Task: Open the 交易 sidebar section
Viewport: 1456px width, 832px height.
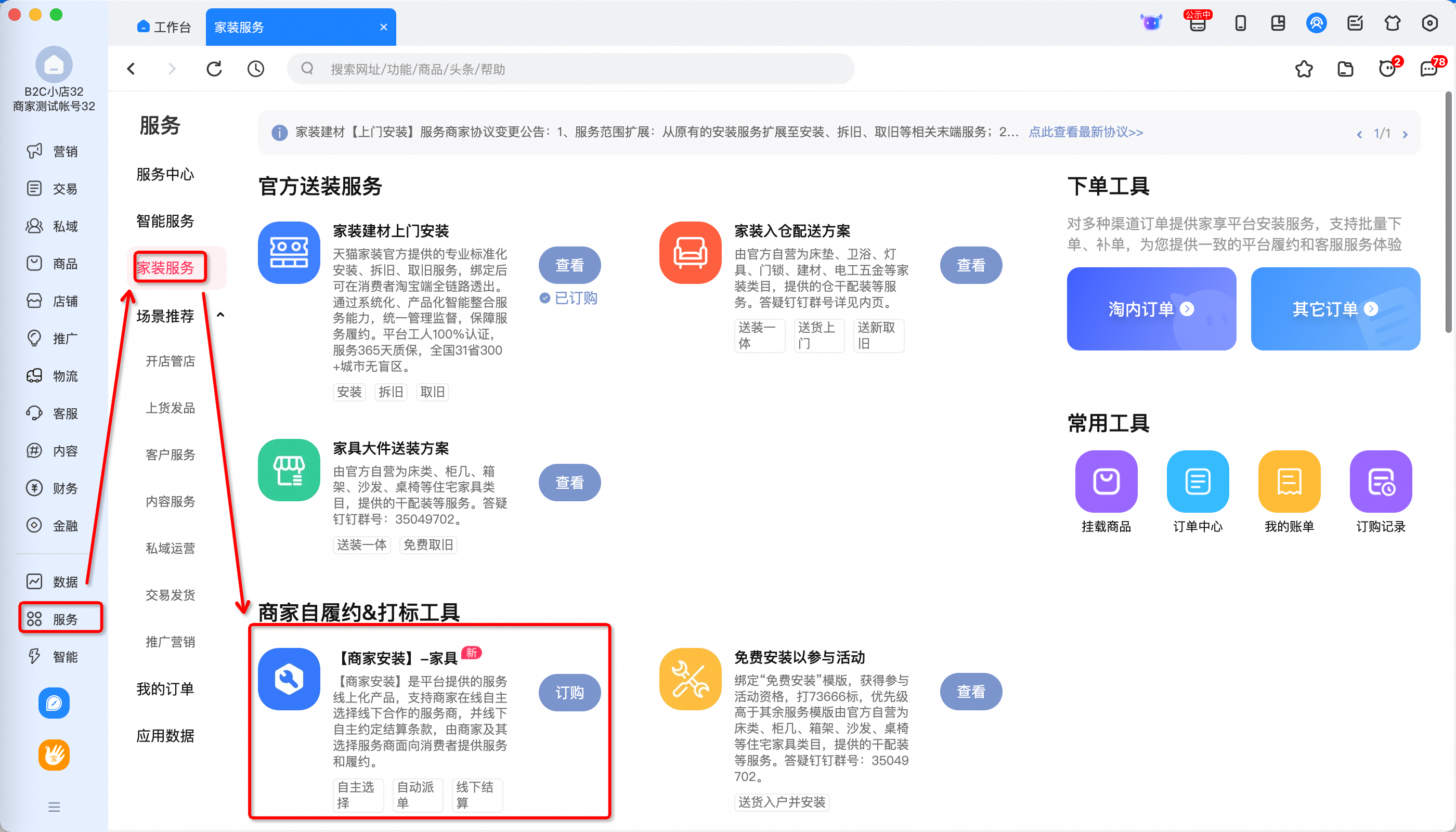Action: [x=53, y=189]
